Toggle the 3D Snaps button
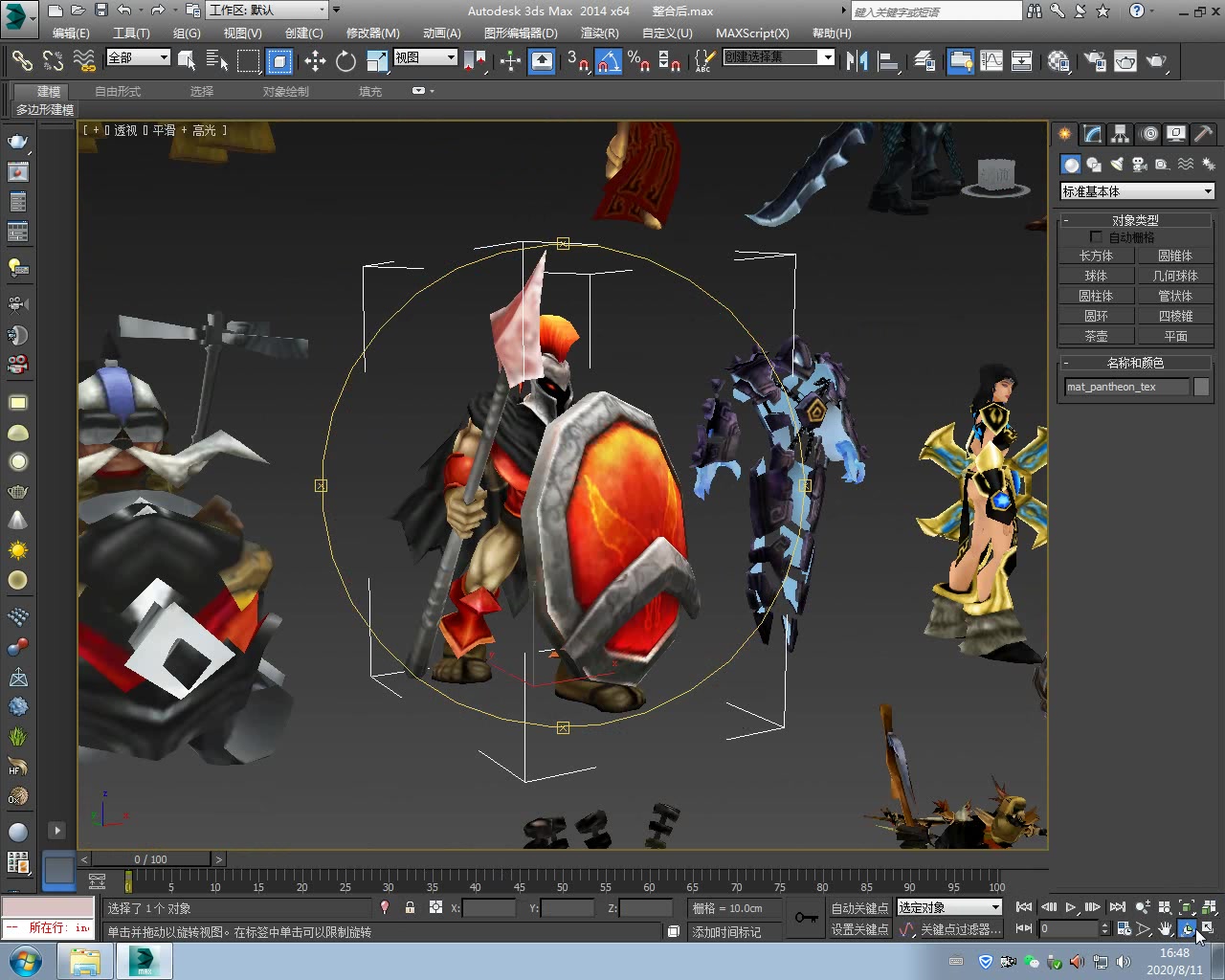 click(577, 61)
